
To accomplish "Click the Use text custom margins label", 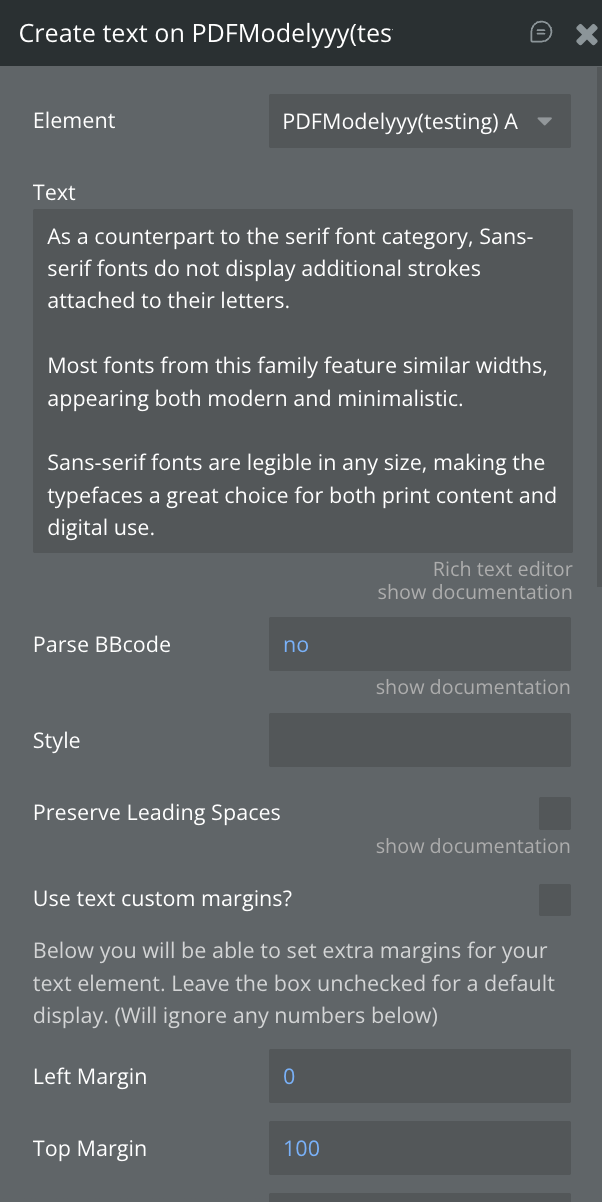I will tap(162, 898).
